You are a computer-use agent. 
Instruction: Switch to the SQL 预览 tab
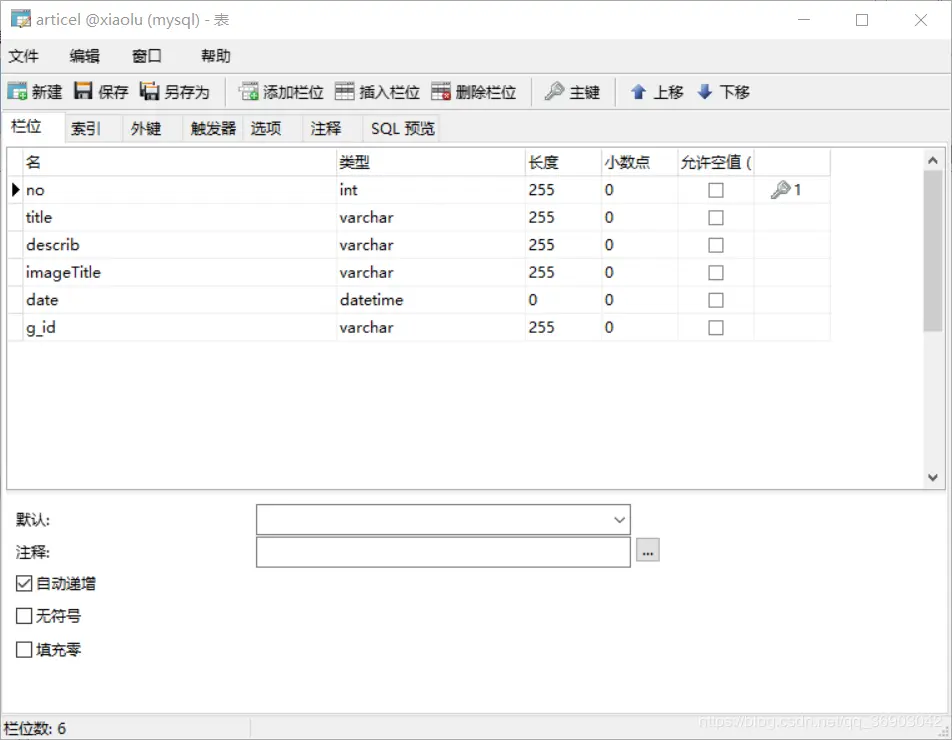403,128
